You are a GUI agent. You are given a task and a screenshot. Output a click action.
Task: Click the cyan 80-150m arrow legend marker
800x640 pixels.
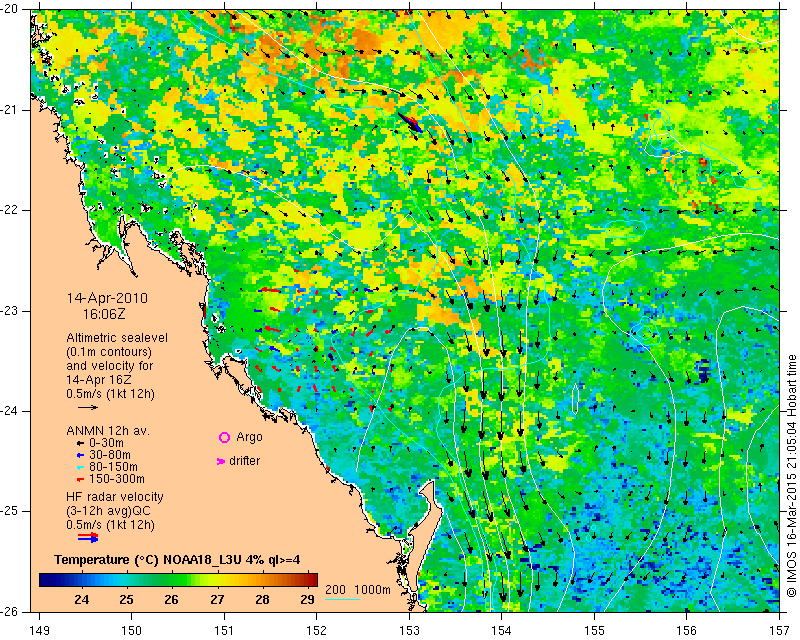click(x=80, y=467)
